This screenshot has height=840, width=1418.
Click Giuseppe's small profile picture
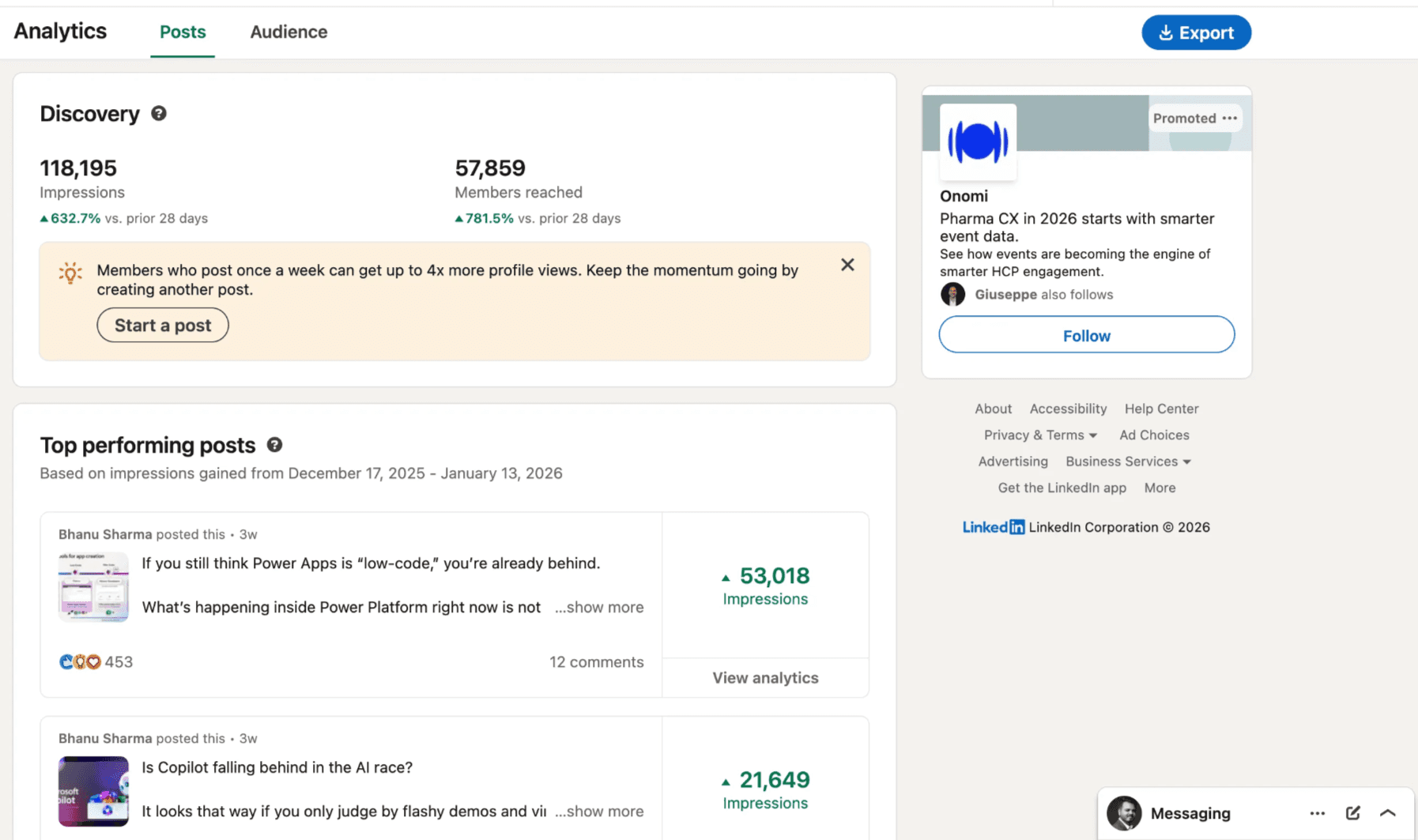tap(952, 294)
